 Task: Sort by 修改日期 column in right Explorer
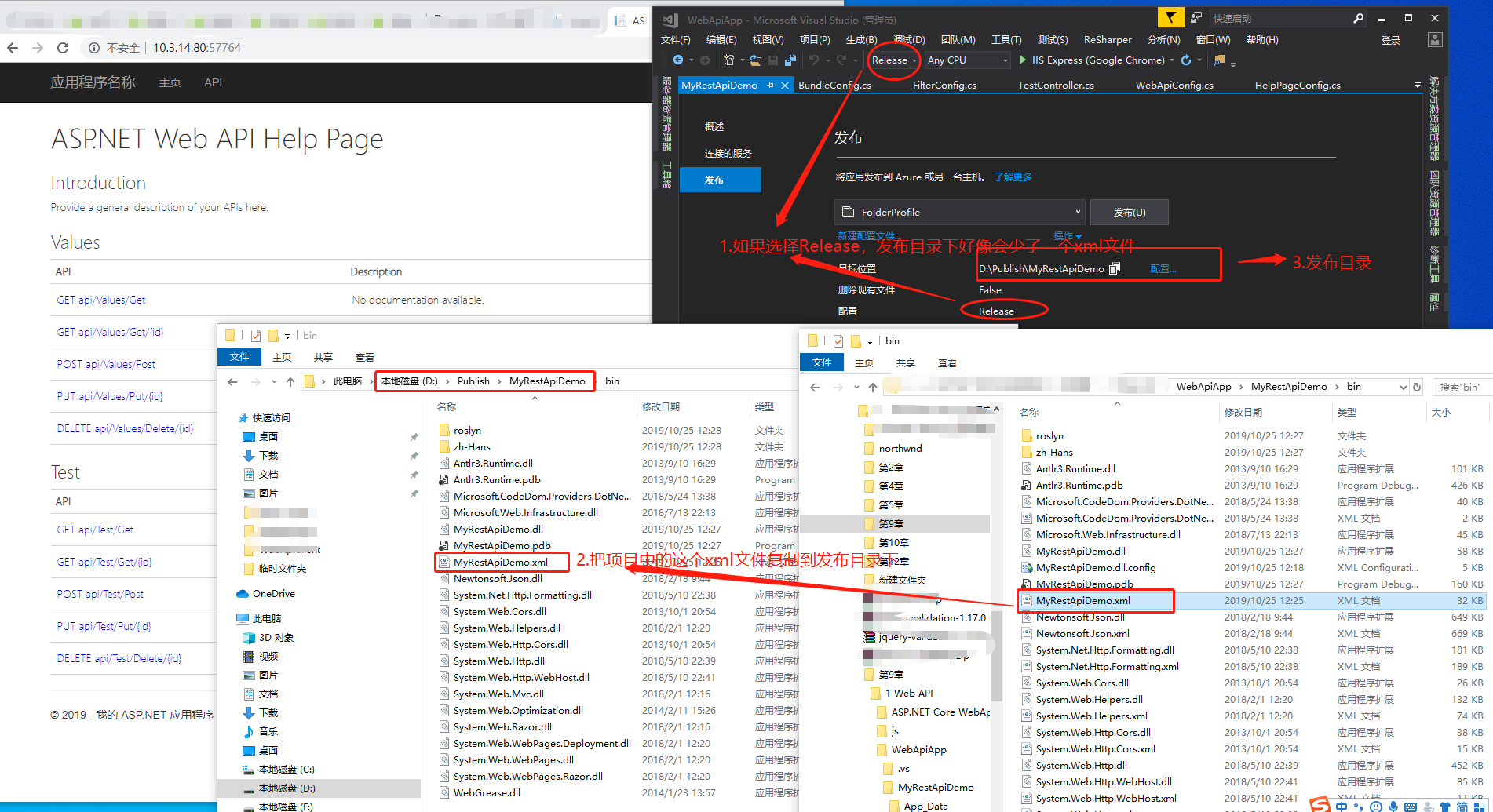click(x=1243, y=412)
